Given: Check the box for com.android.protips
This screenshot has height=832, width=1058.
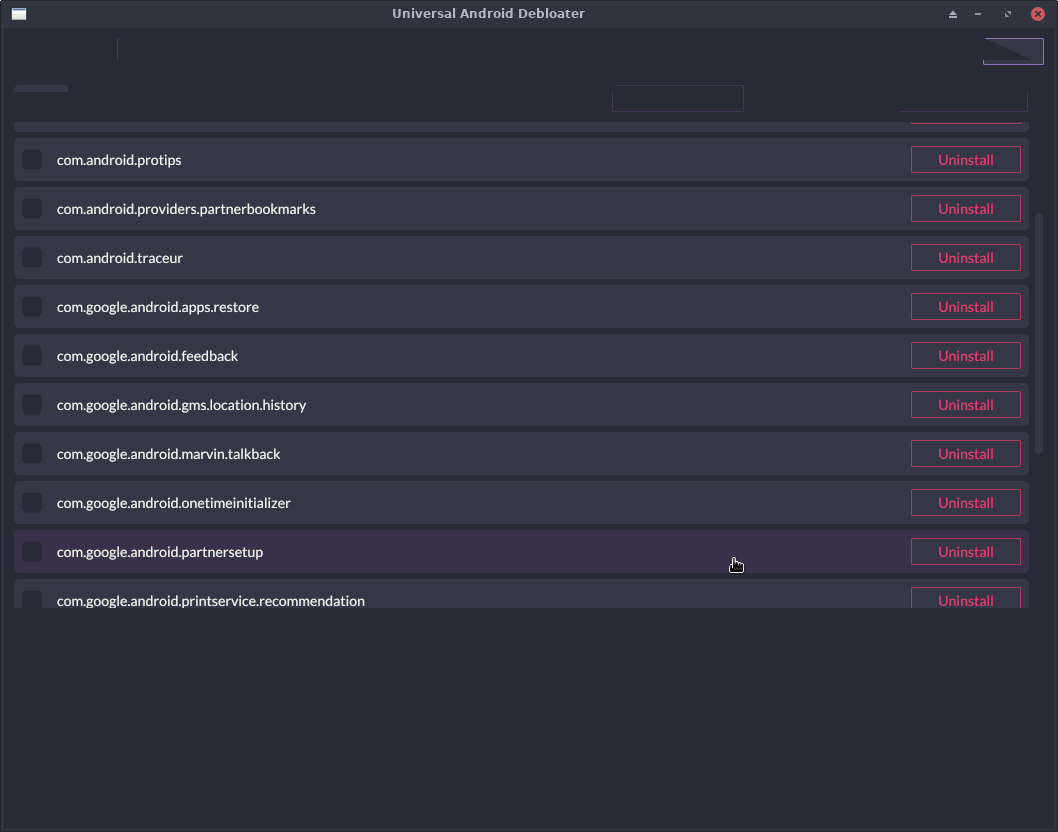Looking at the screenshot, I should tap(31, 159).
